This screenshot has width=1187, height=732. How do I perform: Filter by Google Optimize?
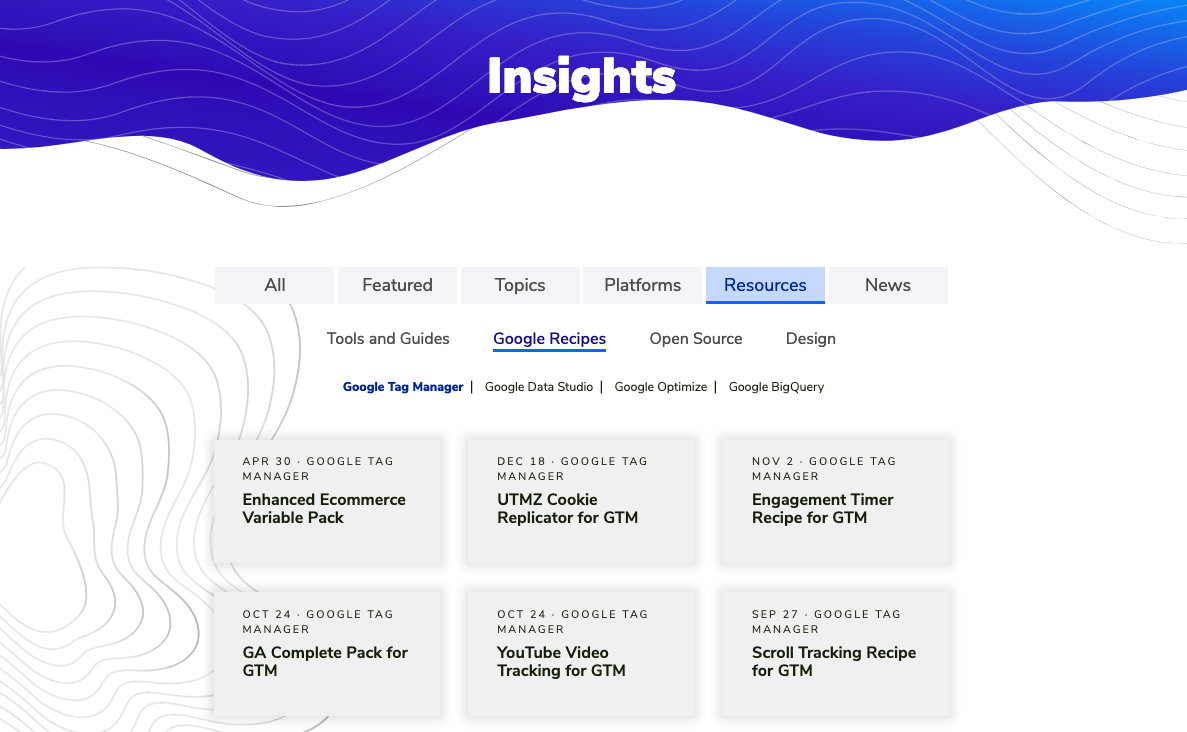point(661,387)
